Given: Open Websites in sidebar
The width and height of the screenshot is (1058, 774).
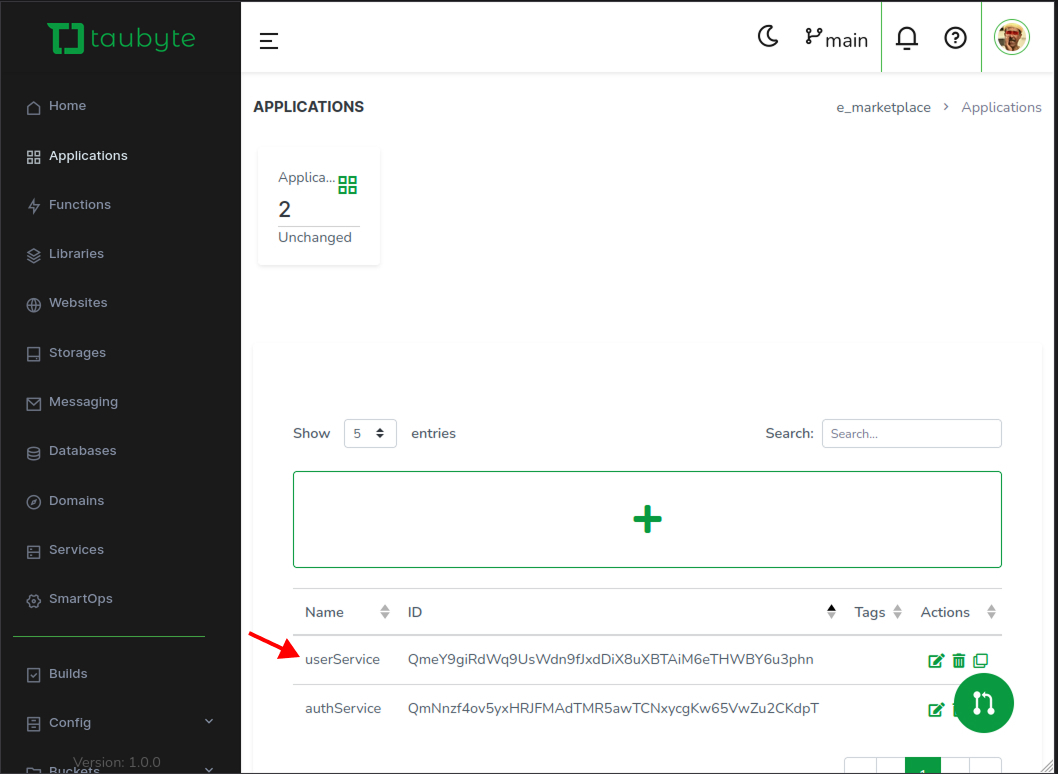Looking at the screenshot, I should (x=78, y=303).
